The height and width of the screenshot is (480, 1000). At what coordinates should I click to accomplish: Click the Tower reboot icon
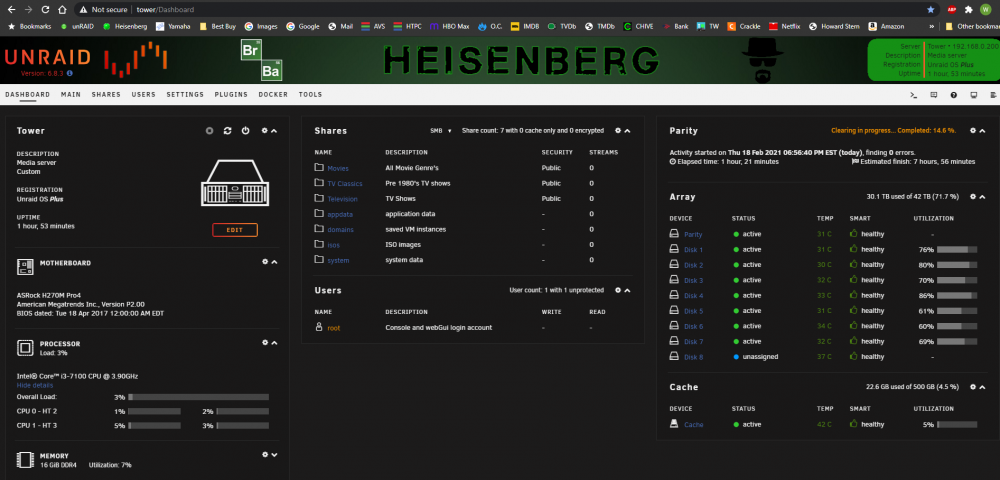coord(228,131)
